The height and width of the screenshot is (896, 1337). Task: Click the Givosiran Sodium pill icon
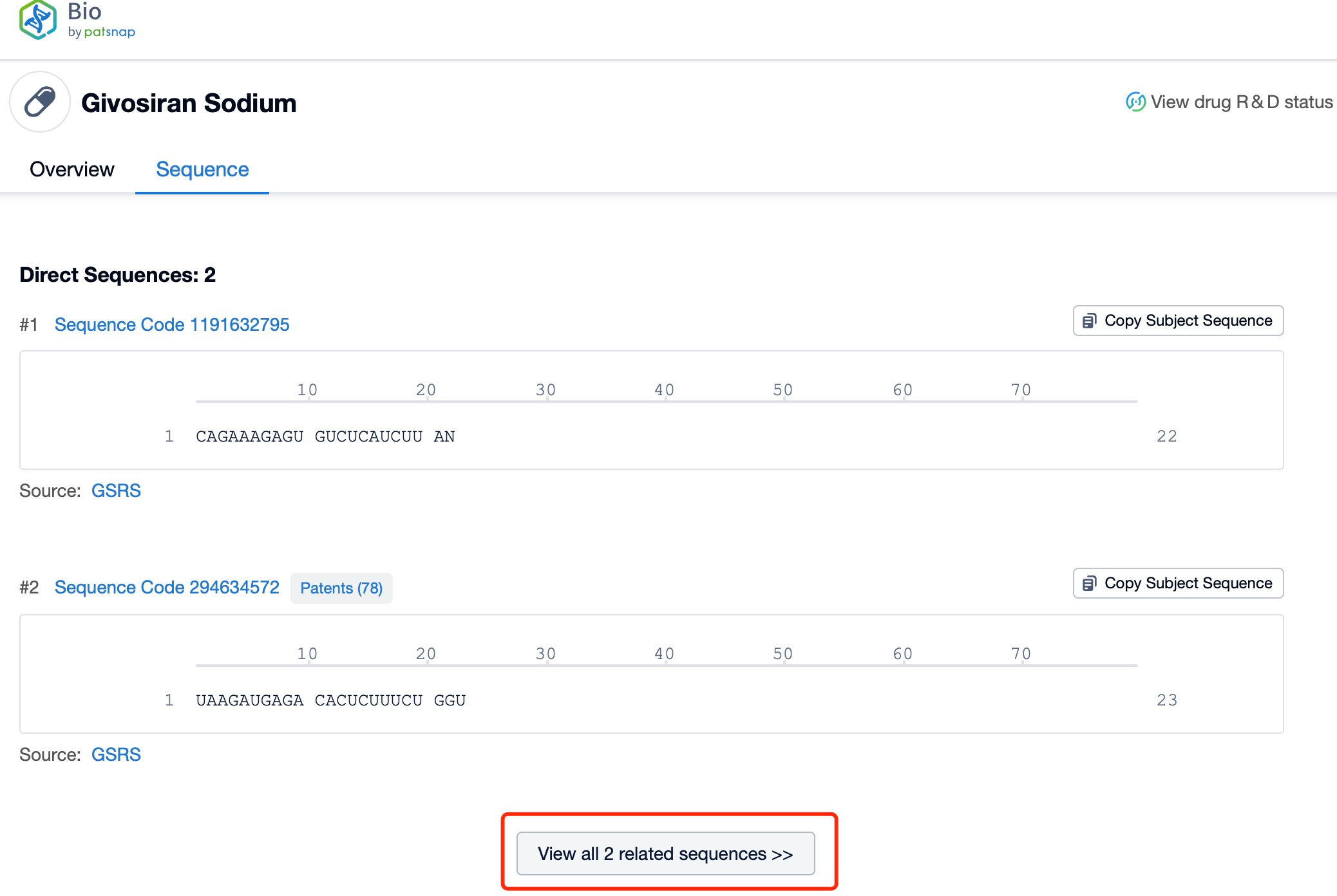40,102
